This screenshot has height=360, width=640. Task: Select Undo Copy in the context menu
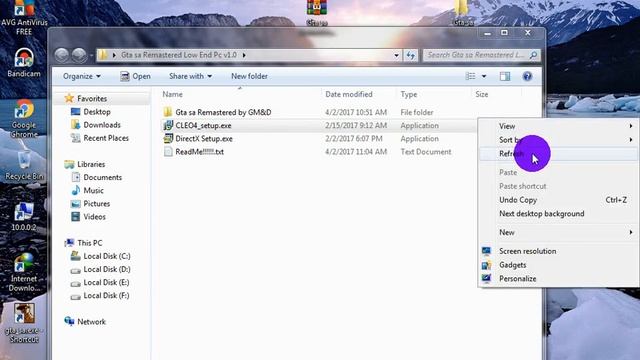tap(558, 200)
